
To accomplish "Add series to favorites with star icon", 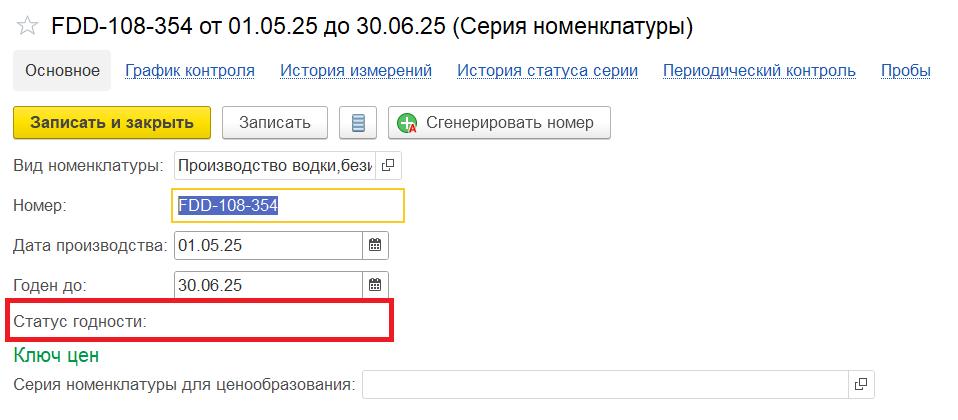I will click(x=28, y=26).
